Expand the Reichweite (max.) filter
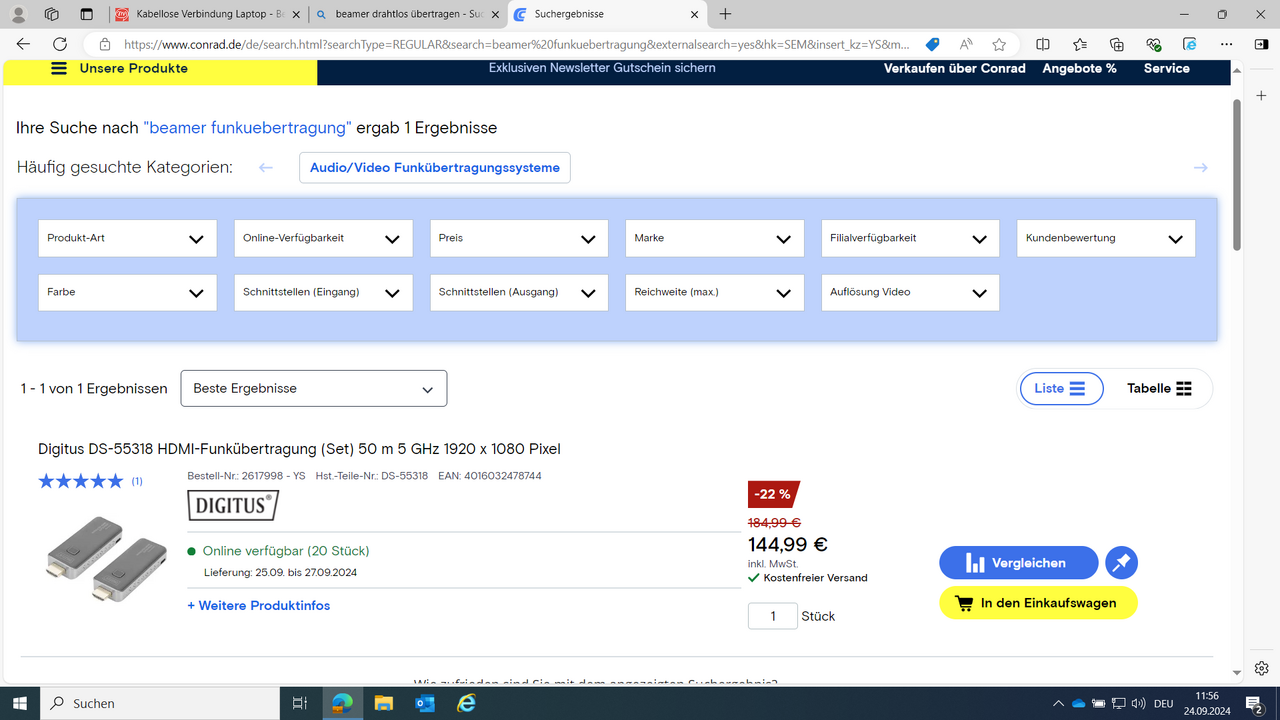1280x720 pixels. 714,292
